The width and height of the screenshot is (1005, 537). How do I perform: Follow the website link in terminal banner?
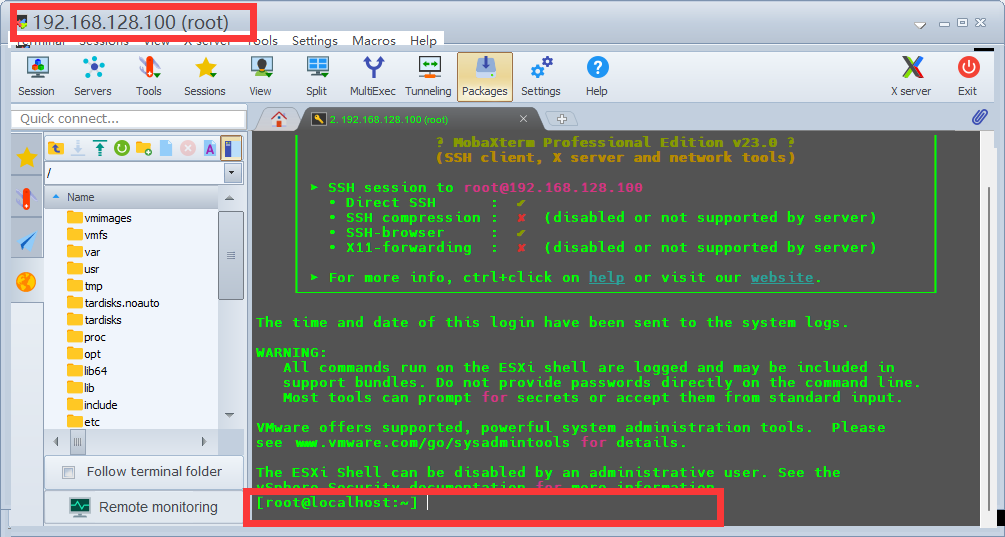pos(782,277)
